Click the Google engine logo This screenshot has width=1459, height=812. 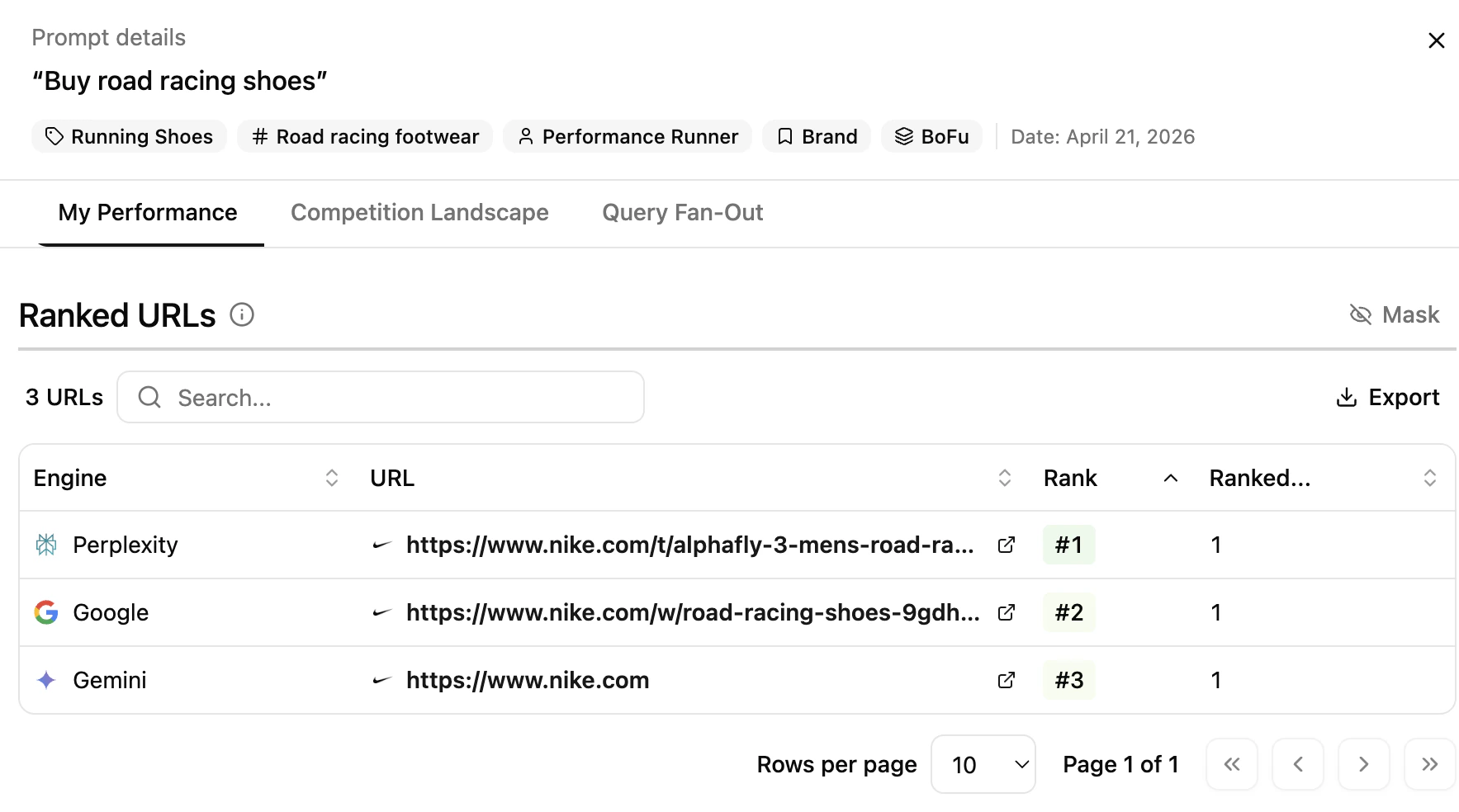pyautogui.click(x=46, y=612)
